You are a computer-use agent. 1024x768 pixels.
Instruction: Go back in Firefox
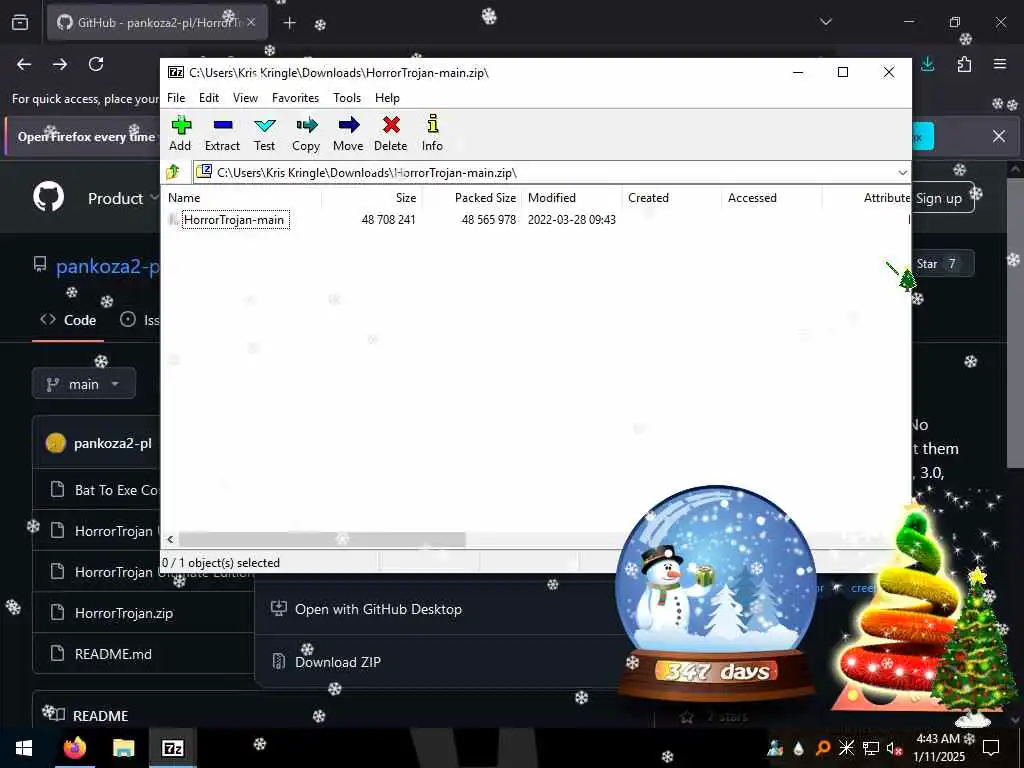click(x=24, y=64)
